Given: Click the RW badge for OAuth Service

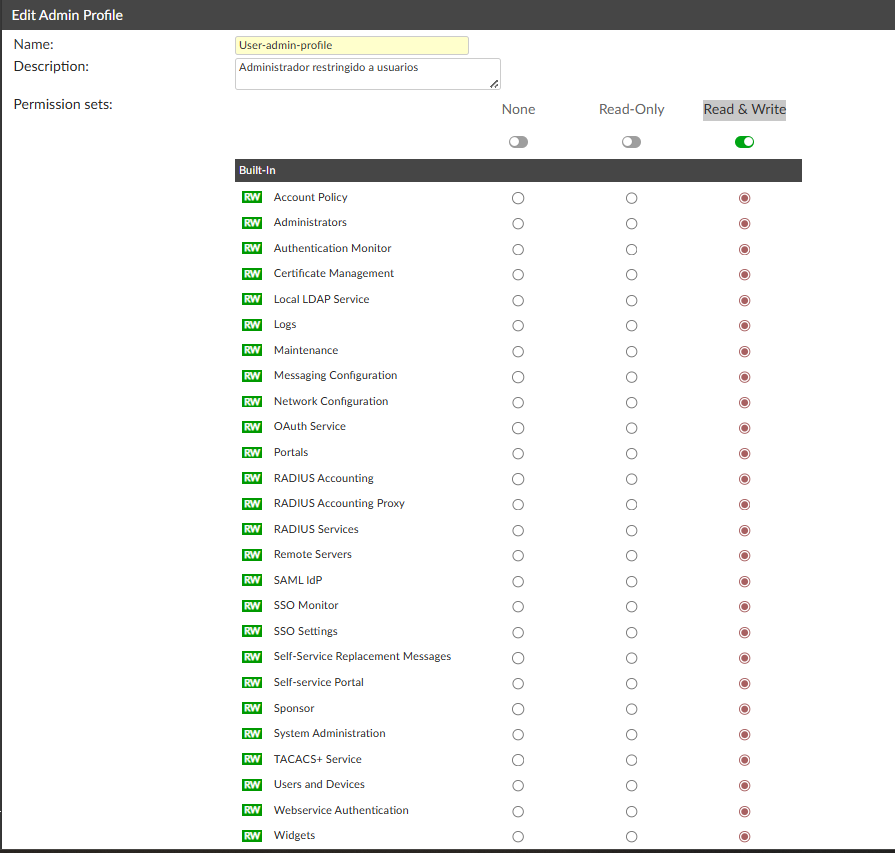Looking at the screenshot, I should [252, 427].
